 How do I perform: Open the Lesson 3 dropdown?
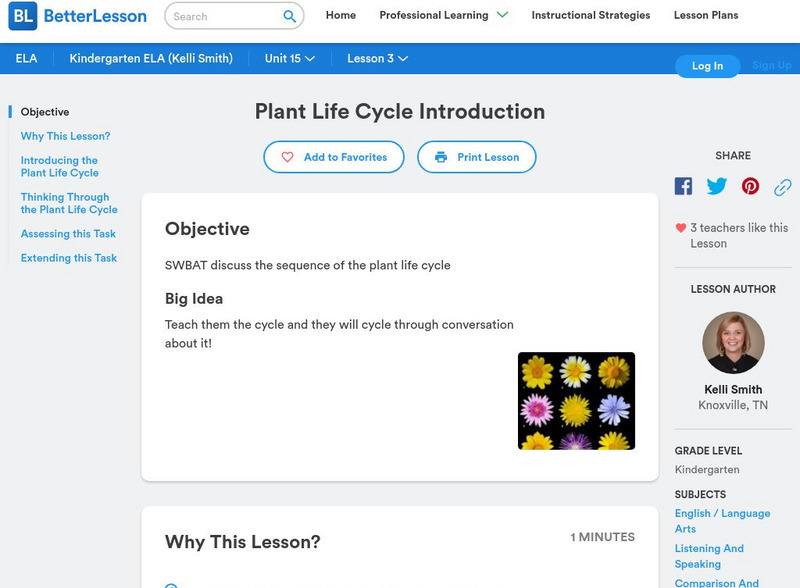coord(377,59)
